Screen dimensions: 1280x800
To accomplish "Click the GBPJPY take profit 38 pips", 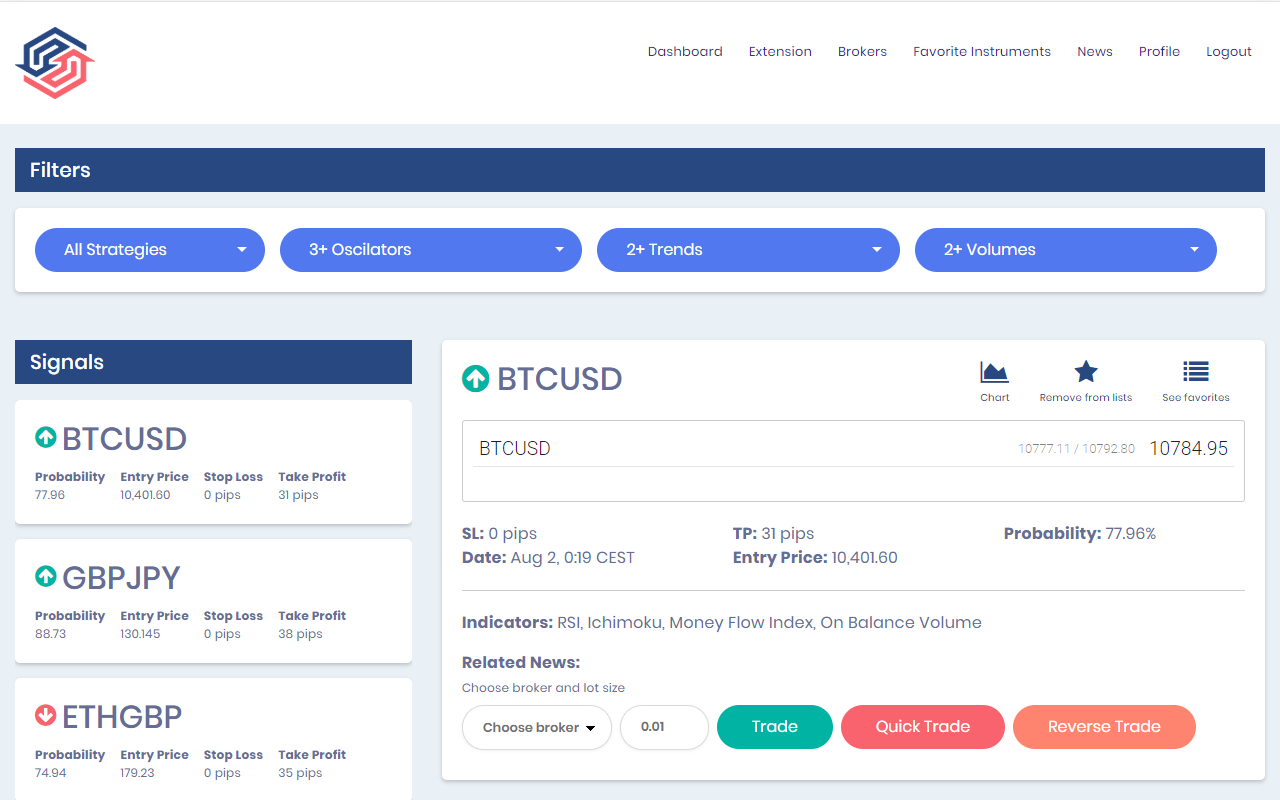I will pyautogui.click(x=300, y=634).
